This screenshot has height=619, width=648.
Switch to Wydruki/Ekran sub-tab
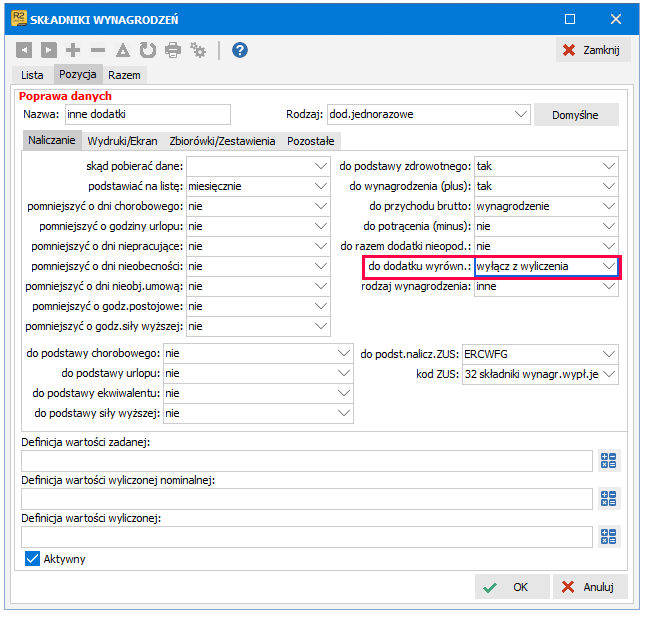point(122,141)
